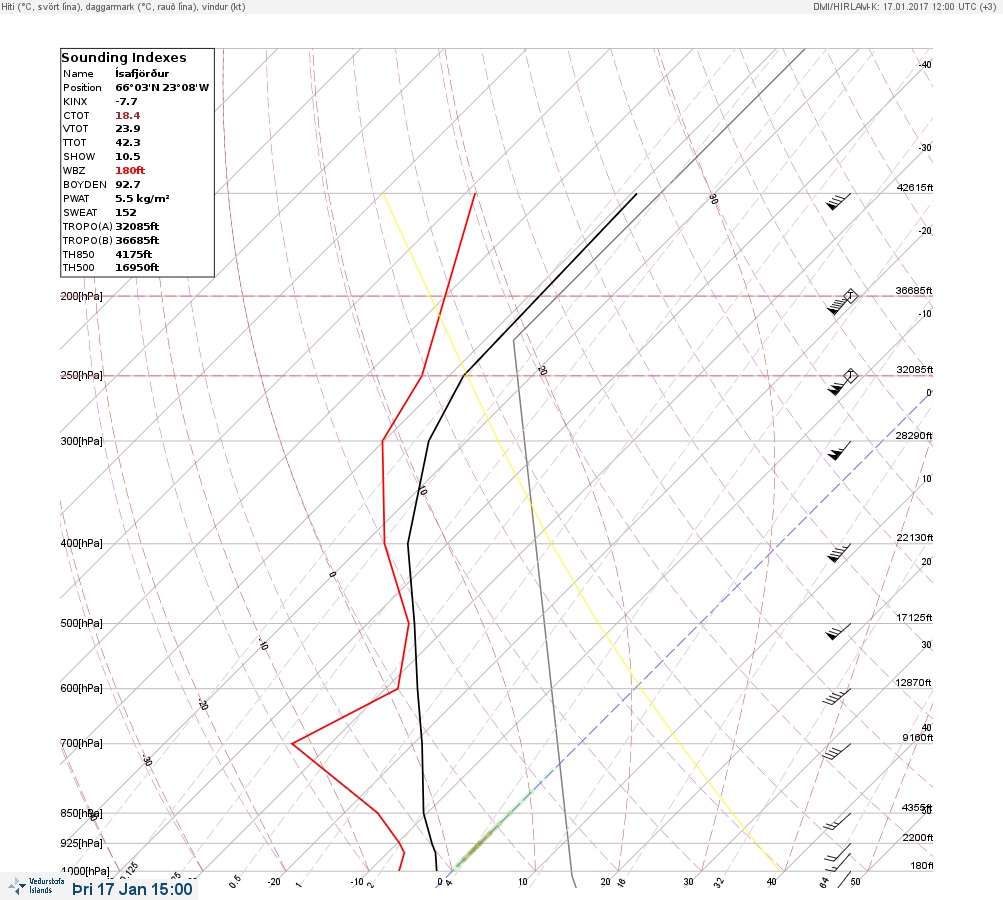
Task: Click the 22130ft altitude label
Action: tap(914, 537)
